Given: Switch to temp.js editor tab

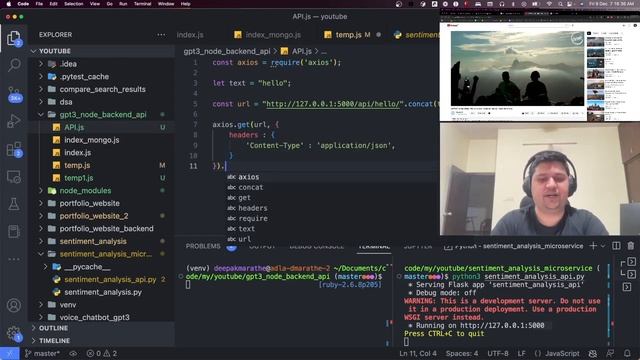Looking at the screenshot, I should (x=348, y=35).
